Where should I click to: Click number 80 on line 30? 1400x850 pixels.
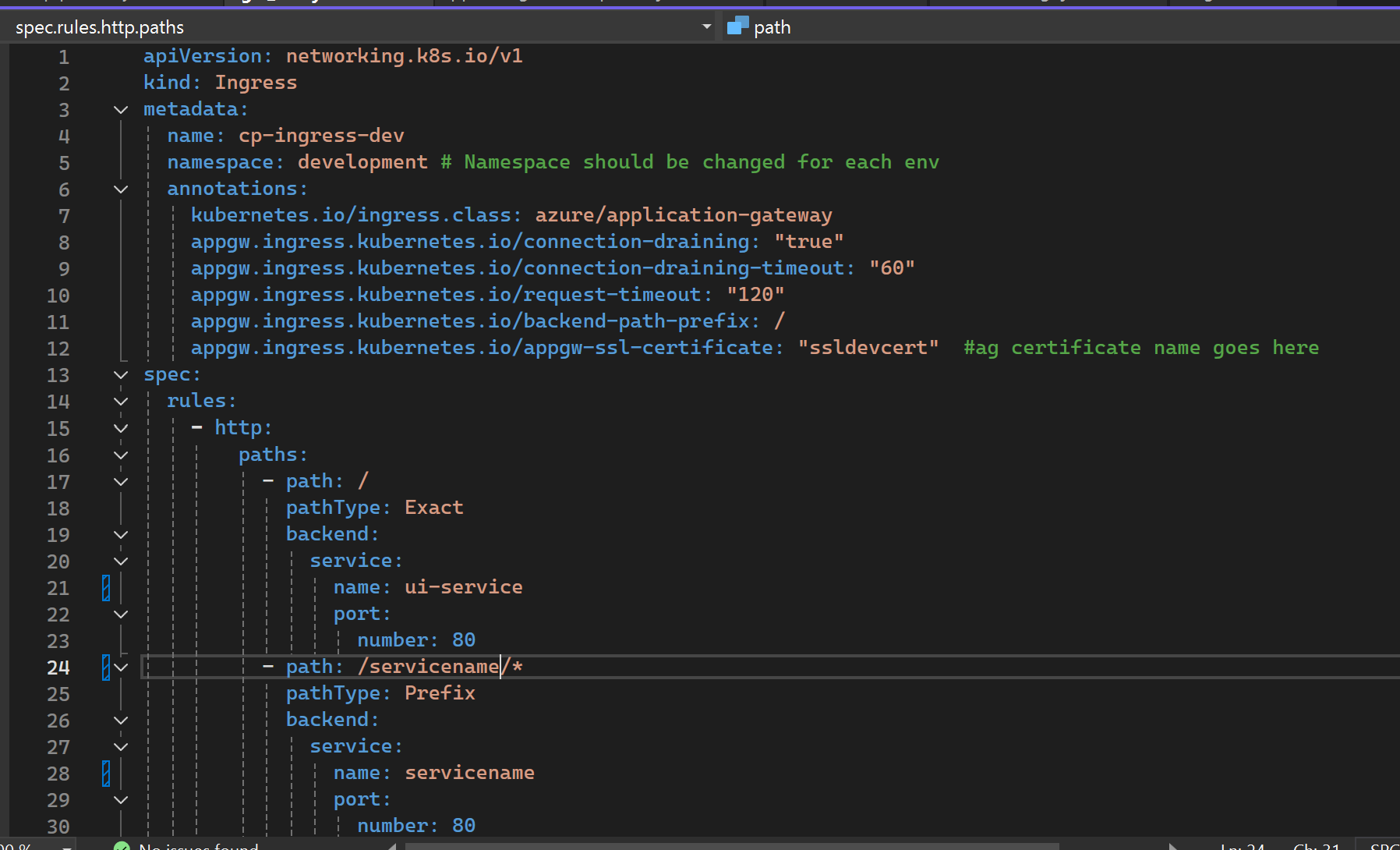[464, 826]
